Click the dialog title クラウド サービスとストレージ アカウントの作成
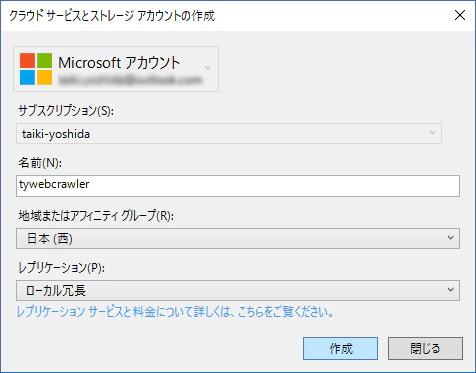Screen dimensions: 476x373 point(112,16)
